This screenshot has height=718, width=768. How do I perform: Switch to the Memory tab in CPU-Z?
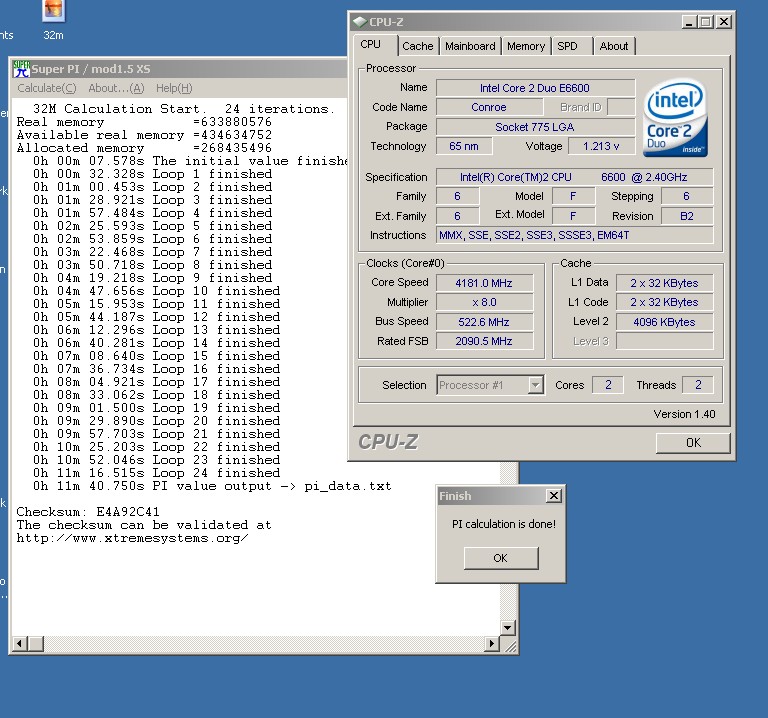click(x=526, y=46)
